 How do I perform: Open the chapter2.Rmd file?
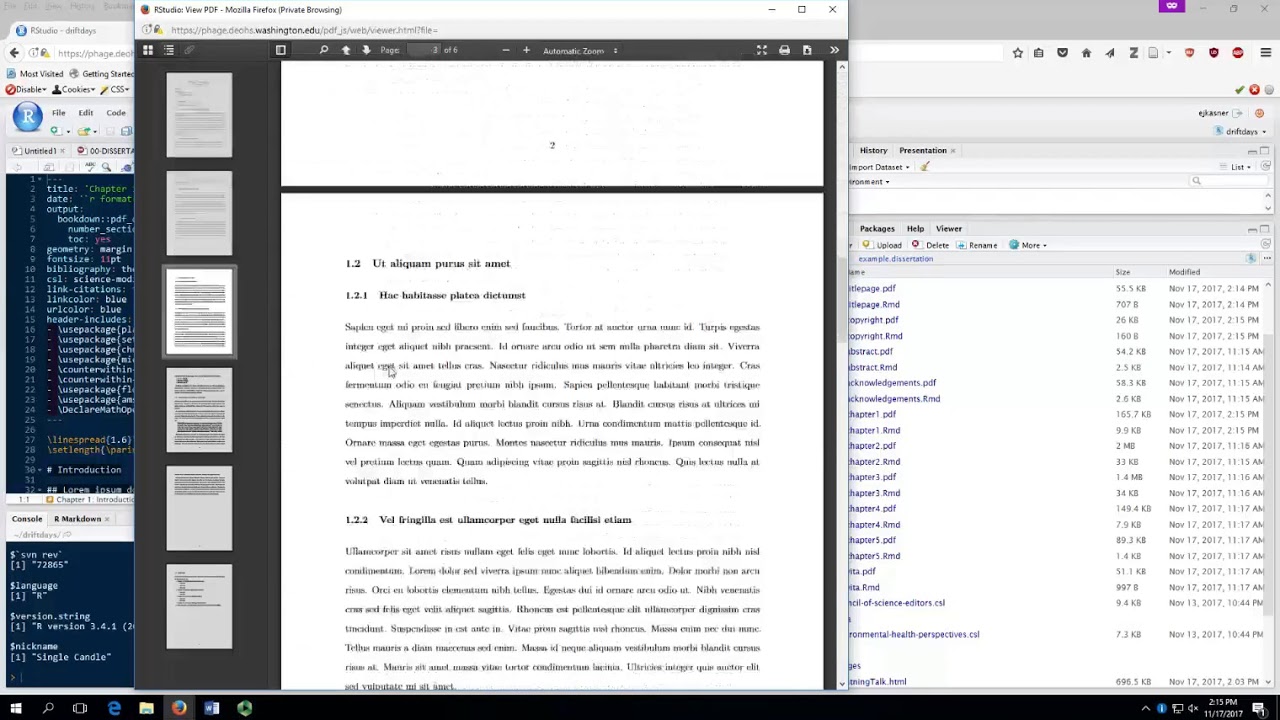[x=875, y=462]
